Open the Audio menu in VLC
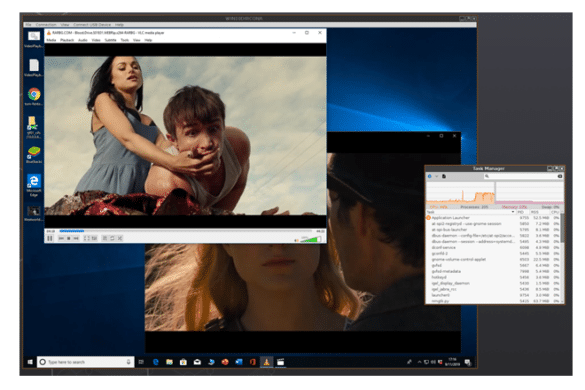The image size is (585, 390). click(x=83, y=40)
